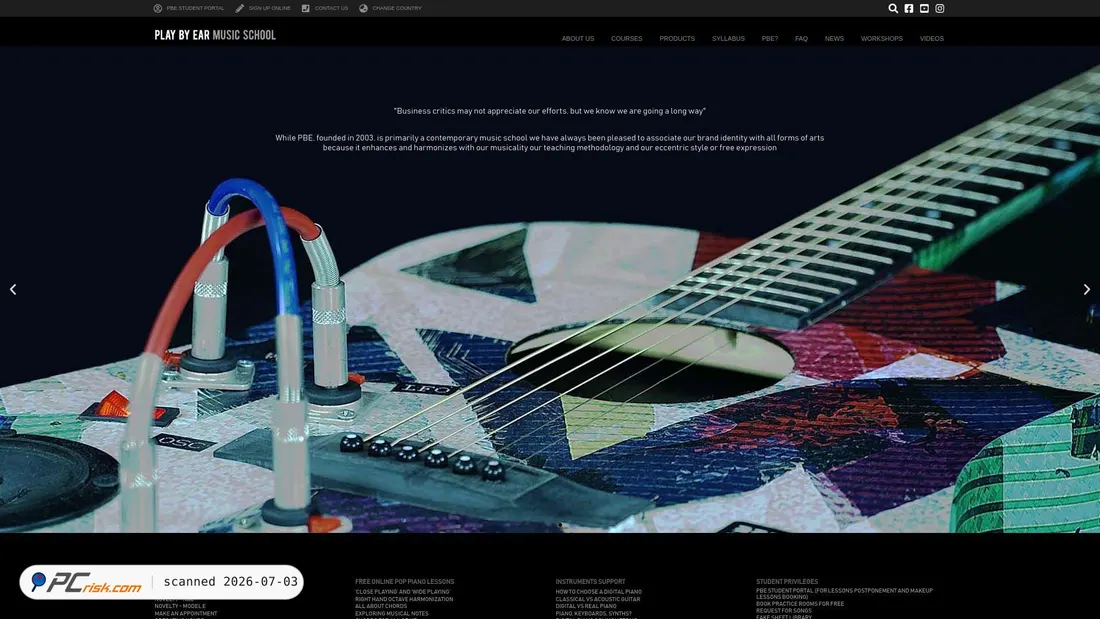
Task: Open Make an Appointment footer link
Action: pyautogui.click(x=186, y=613)
